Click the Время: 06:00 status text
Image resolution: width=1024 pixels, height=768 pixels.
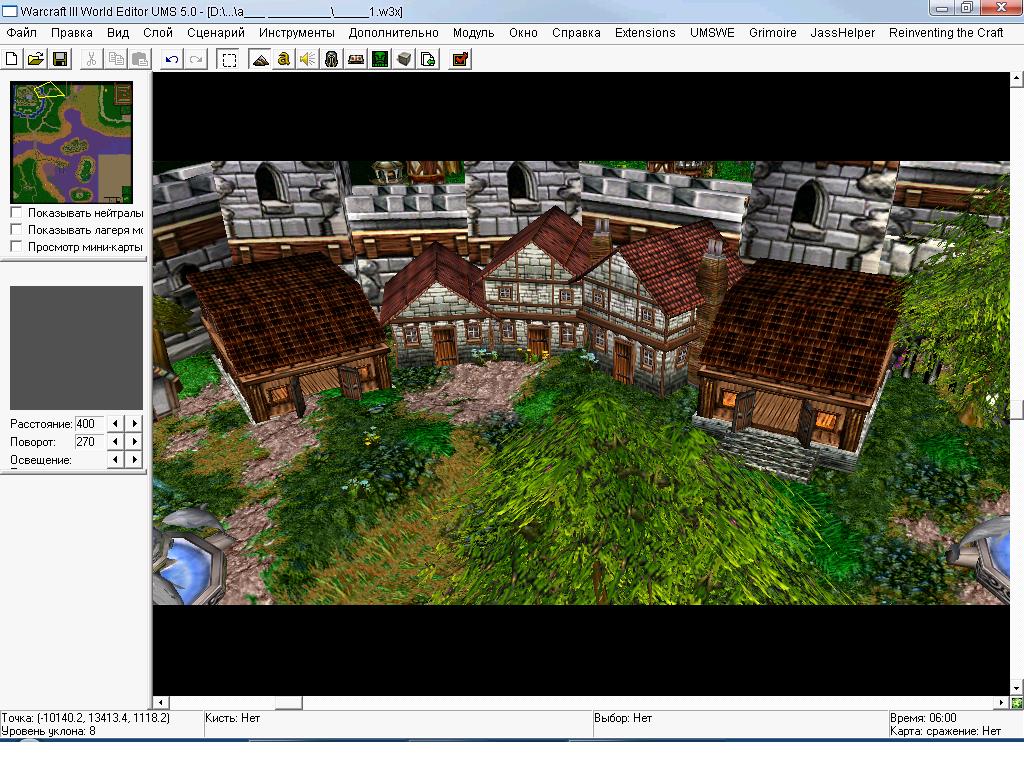click(923, 718)
